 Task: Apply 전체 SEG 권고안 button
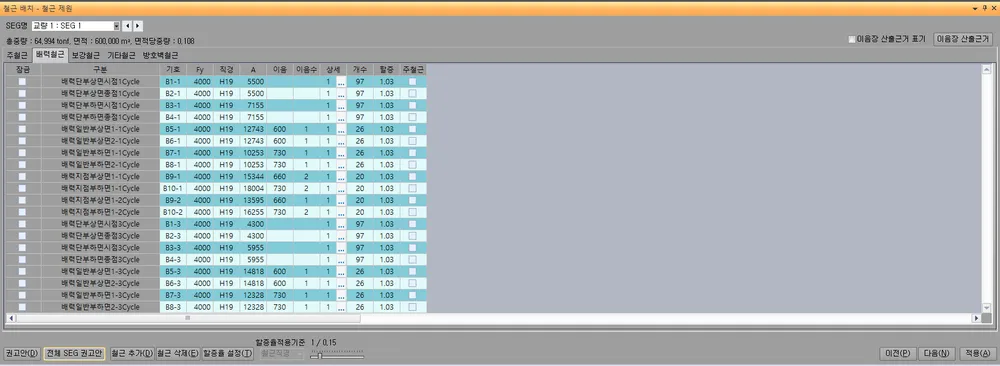coord(74,354)
